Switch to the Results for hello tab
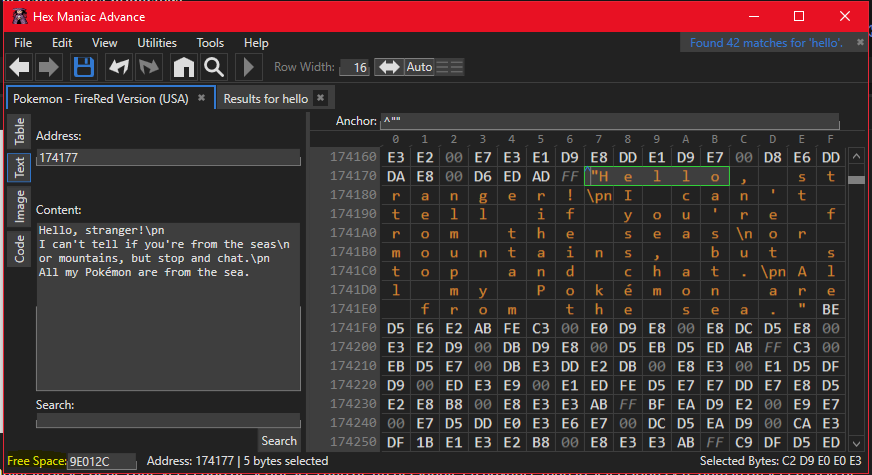Screen dimensions: 872x475 (265, 99)
